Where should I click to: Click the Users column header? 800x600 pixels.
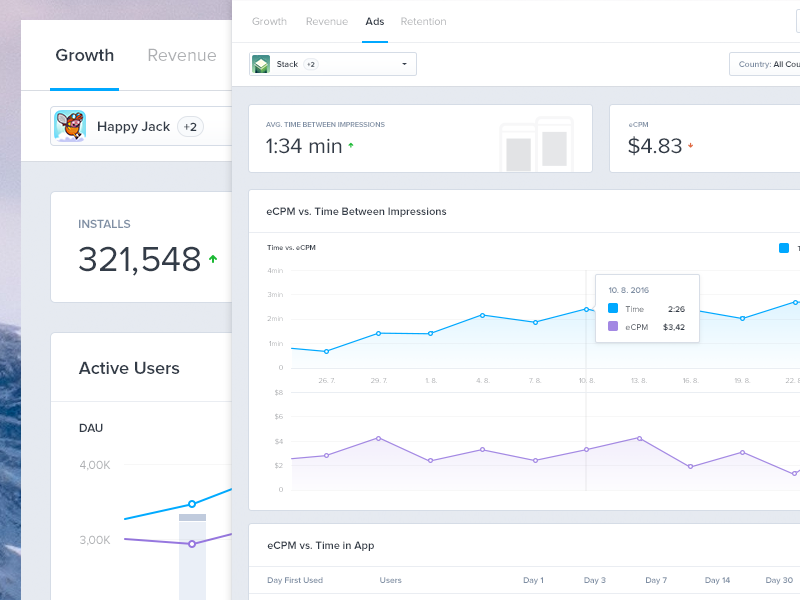(x=390, y=580)
